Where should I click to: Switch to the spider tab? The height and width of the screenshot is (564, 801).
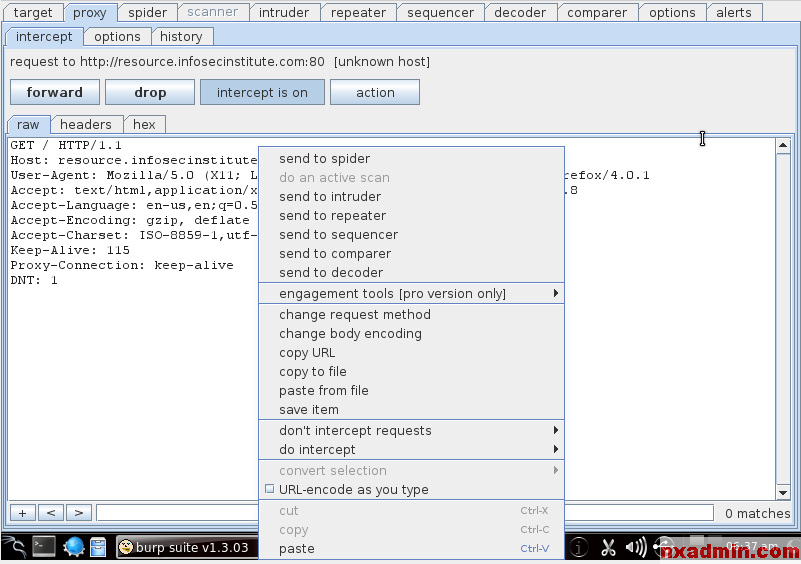(x=147, y=13)
